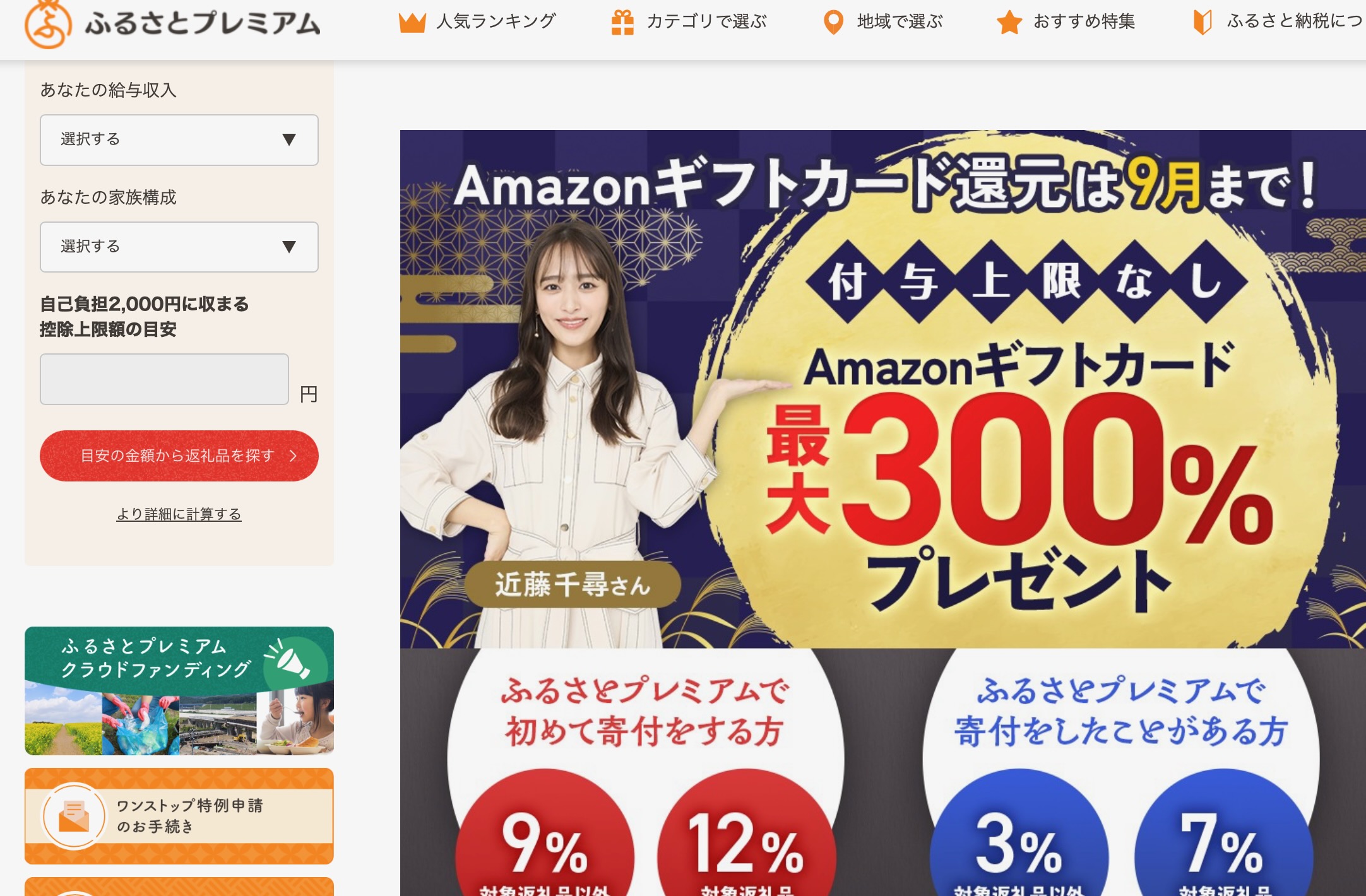1366x896 pixels.
Task: Click the star icon for おすすめ特集
Action: [1009, 22]
